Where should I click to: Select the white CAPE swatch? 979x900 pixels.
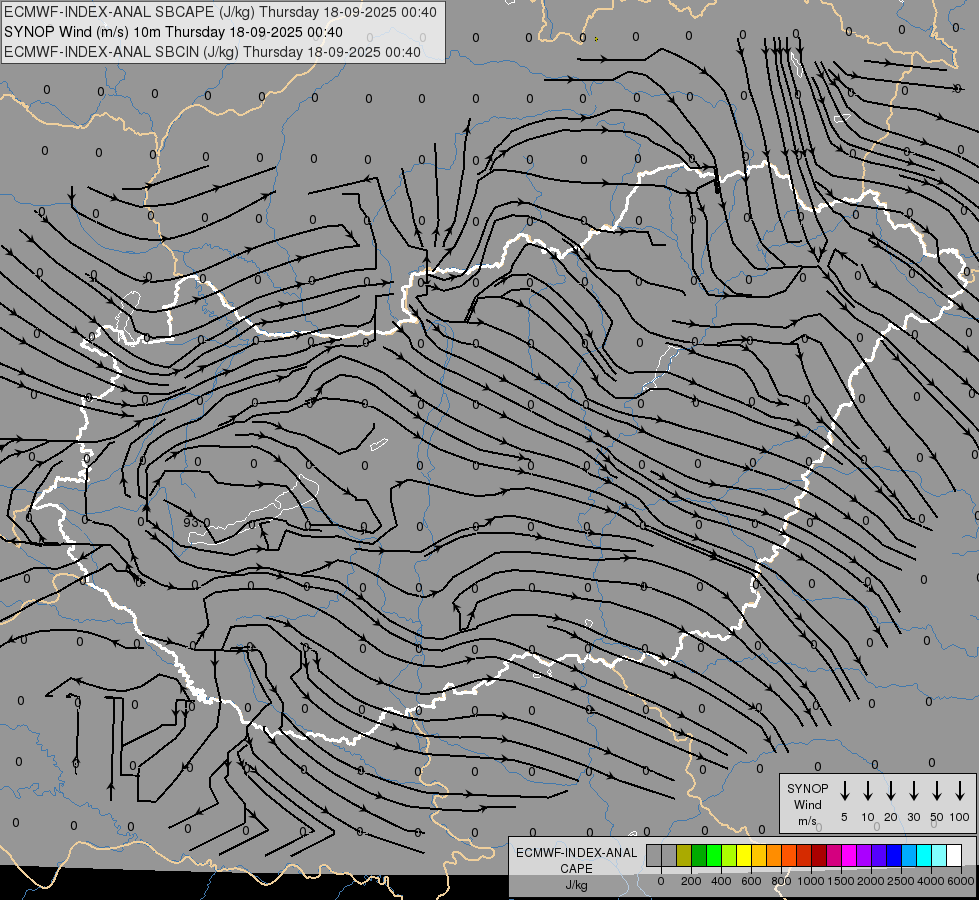click(x=955, y=855)
